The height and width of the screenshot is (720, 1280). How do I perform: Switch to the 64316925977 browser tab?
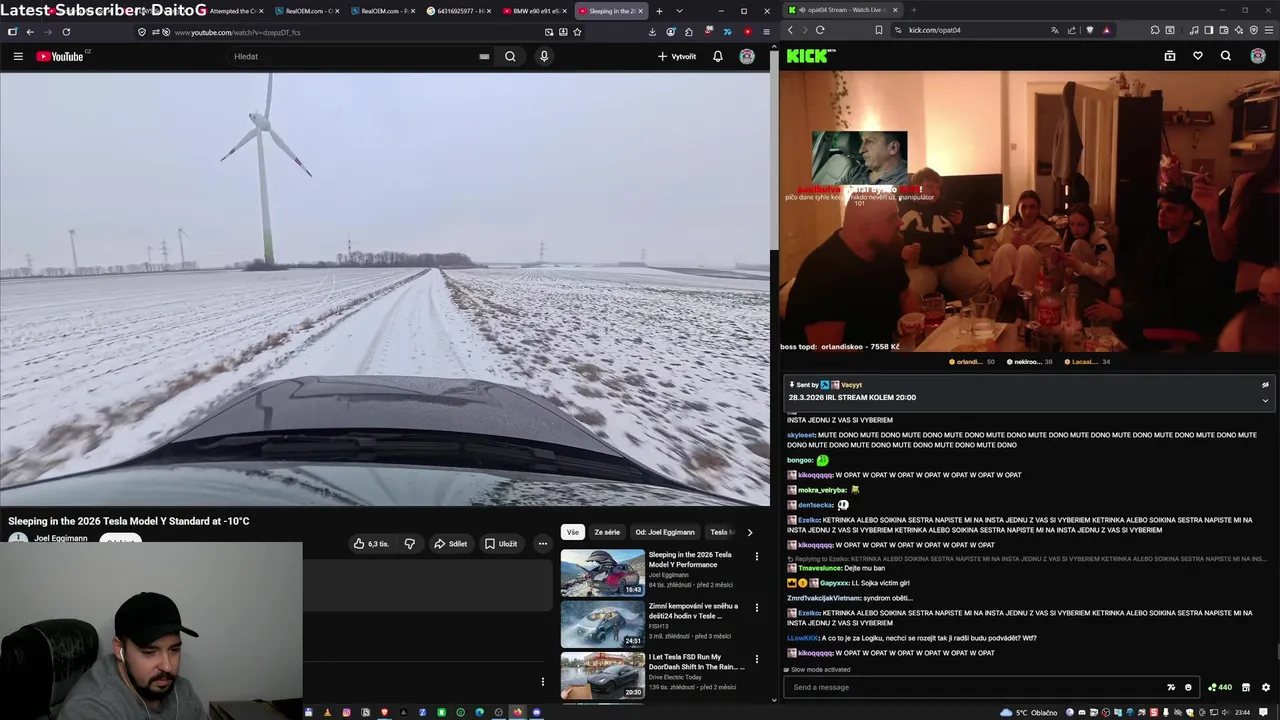pos(458,11)
